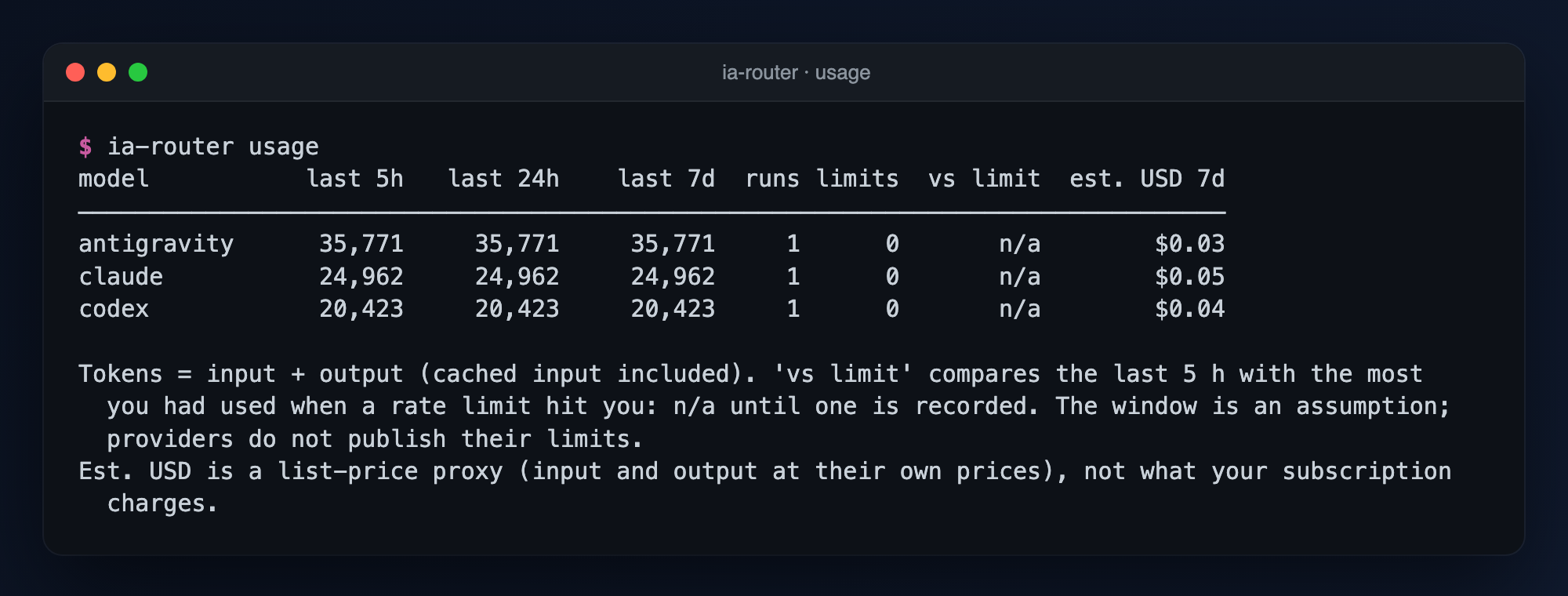Click the 'model' column header

point(114,179)
